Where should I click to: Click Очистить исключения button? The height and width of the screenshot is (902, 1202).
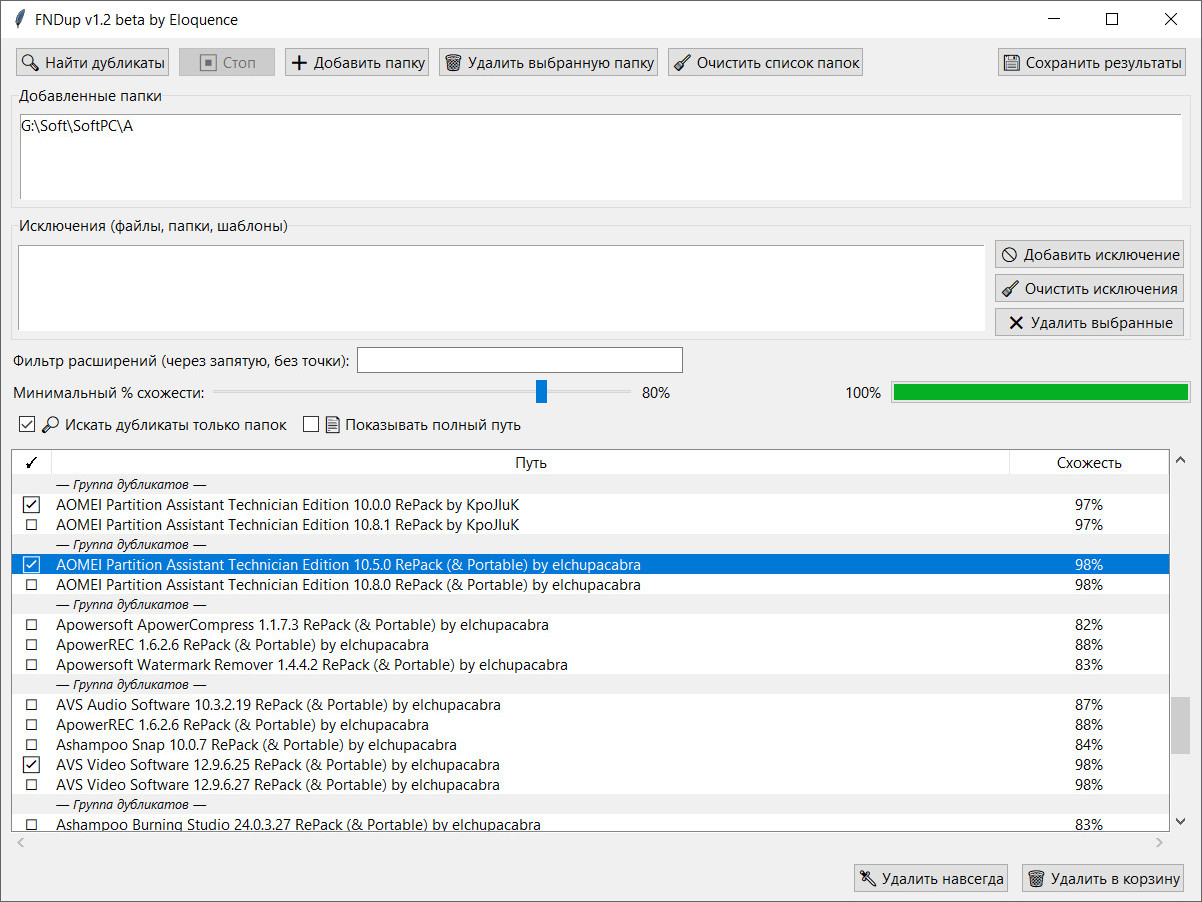pyautogui.click(x=1090, y=289)
